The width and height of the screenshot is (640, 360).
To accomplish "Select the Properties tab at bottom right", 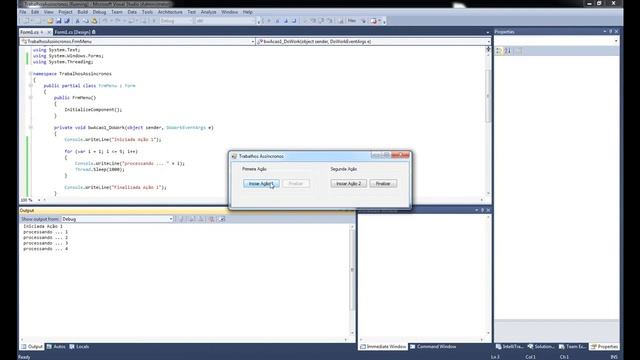I will pyautogui.click(x=604, y=347).
